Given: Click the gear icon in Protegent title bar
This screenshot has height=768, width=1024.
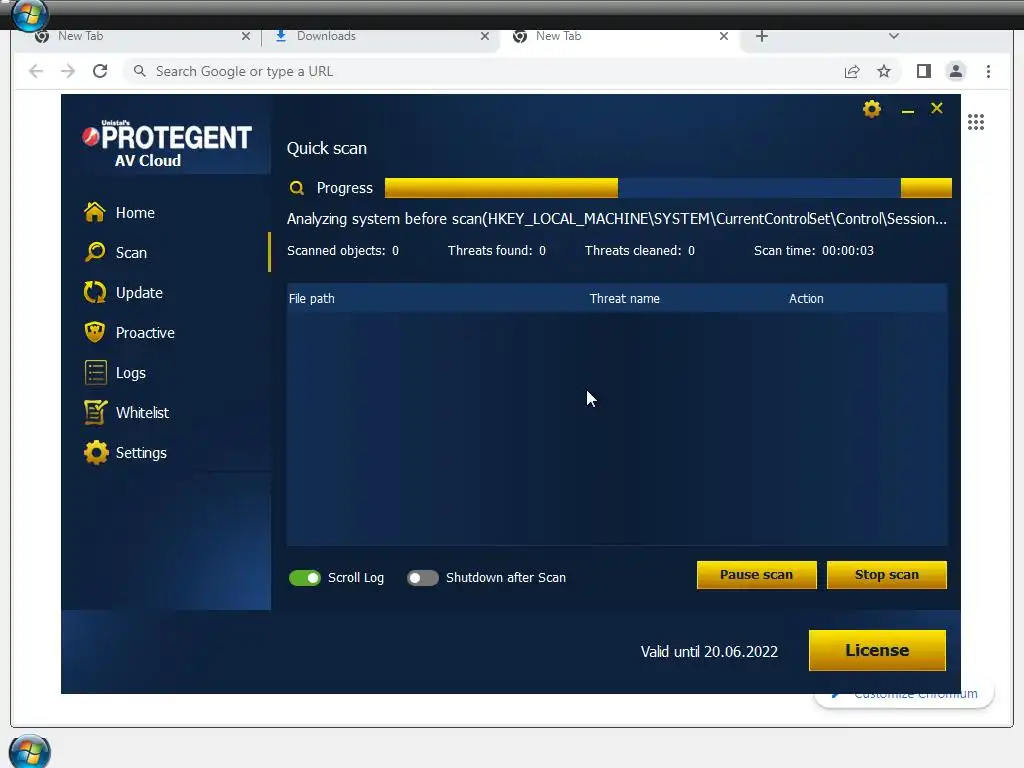Looking at the screenshot, I should (x=872, y=108).
